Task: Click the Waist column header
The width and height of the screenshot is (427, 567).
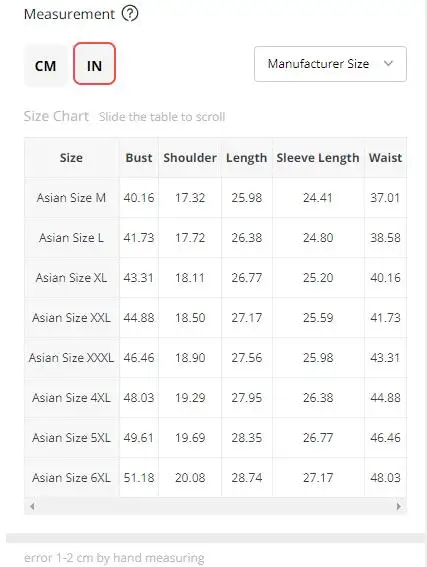Action: [x=385, y=158]
